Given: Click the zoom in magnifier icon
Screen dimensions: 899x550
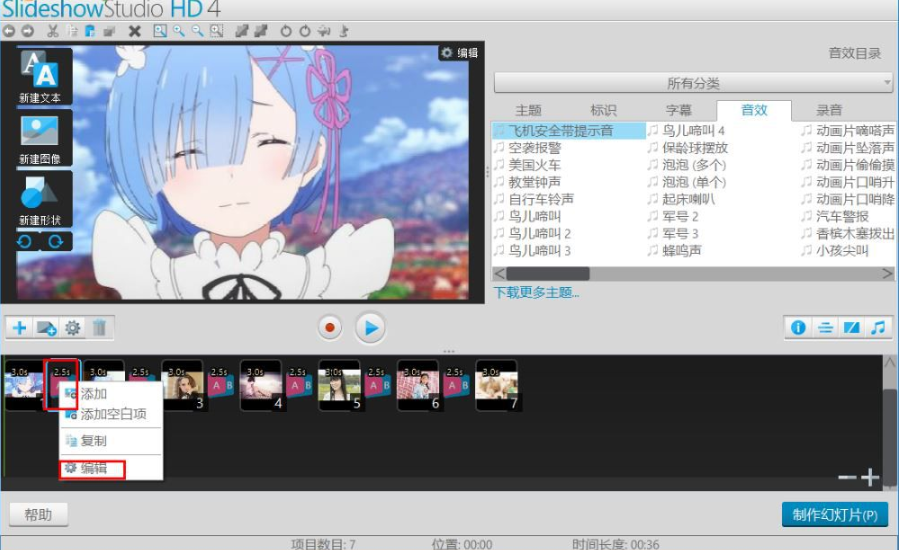Looking at the screenshot, I should click(x=179, y=31).
